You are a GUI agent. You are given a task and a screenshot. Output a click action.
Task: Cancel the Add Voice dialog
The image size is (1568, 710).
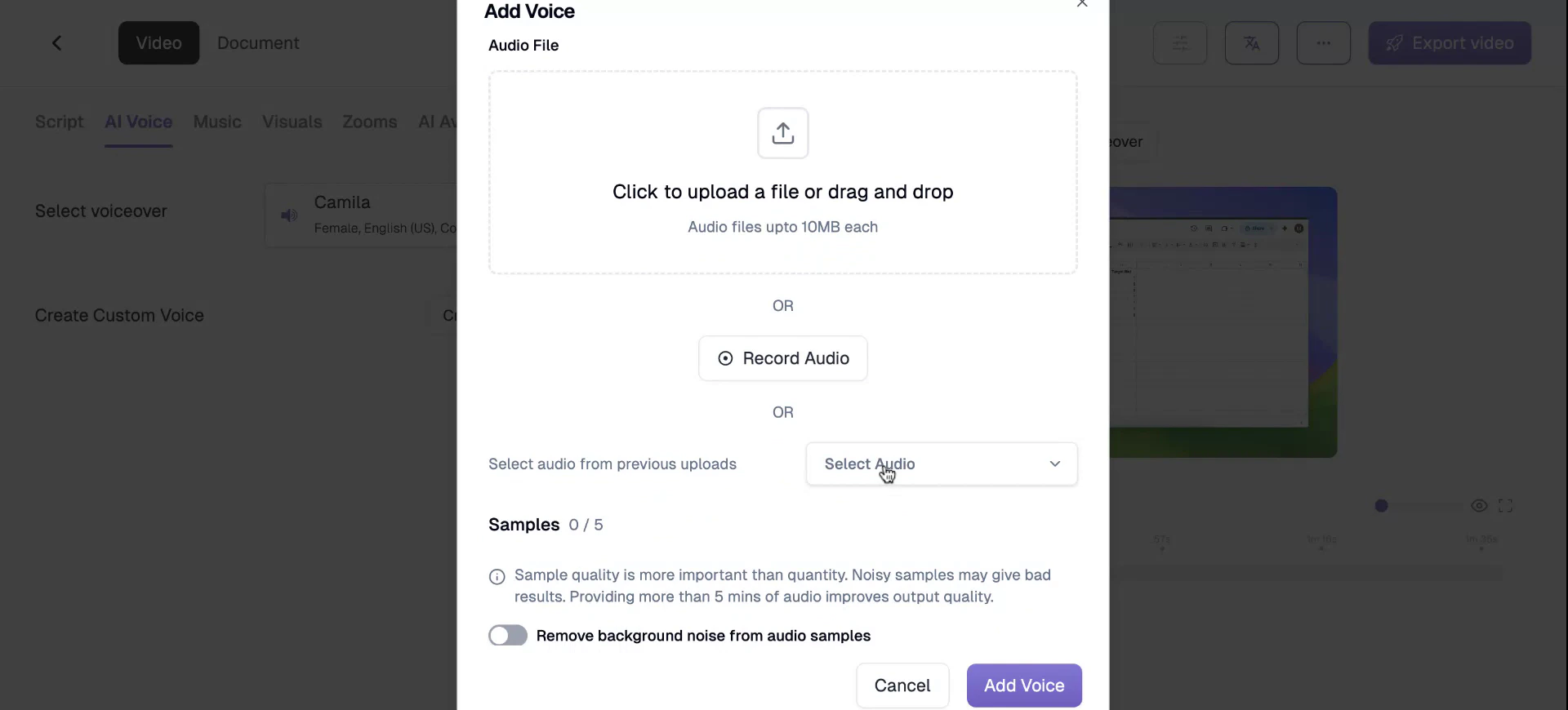902,686
